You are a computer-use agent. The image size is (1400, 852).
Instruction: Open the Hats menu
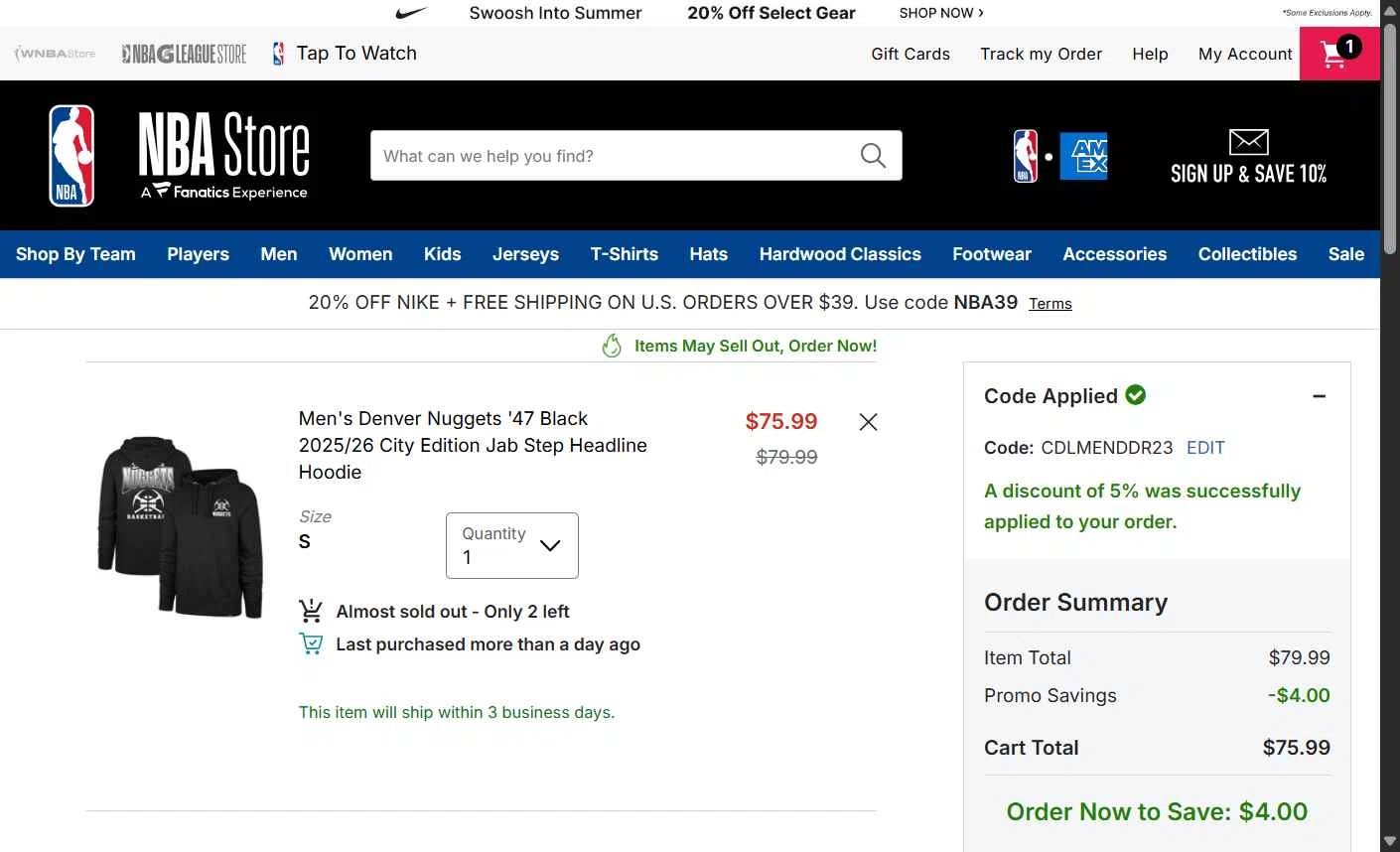pyautogui.click(x=709, y=254)
